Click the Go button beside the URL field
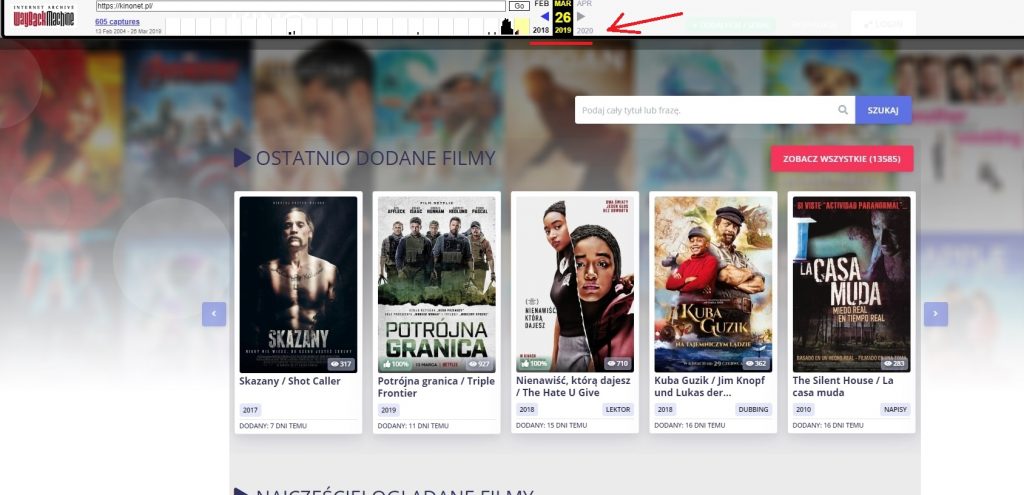Viewport: 1024px width, 495px height. (x=519, y=6)
